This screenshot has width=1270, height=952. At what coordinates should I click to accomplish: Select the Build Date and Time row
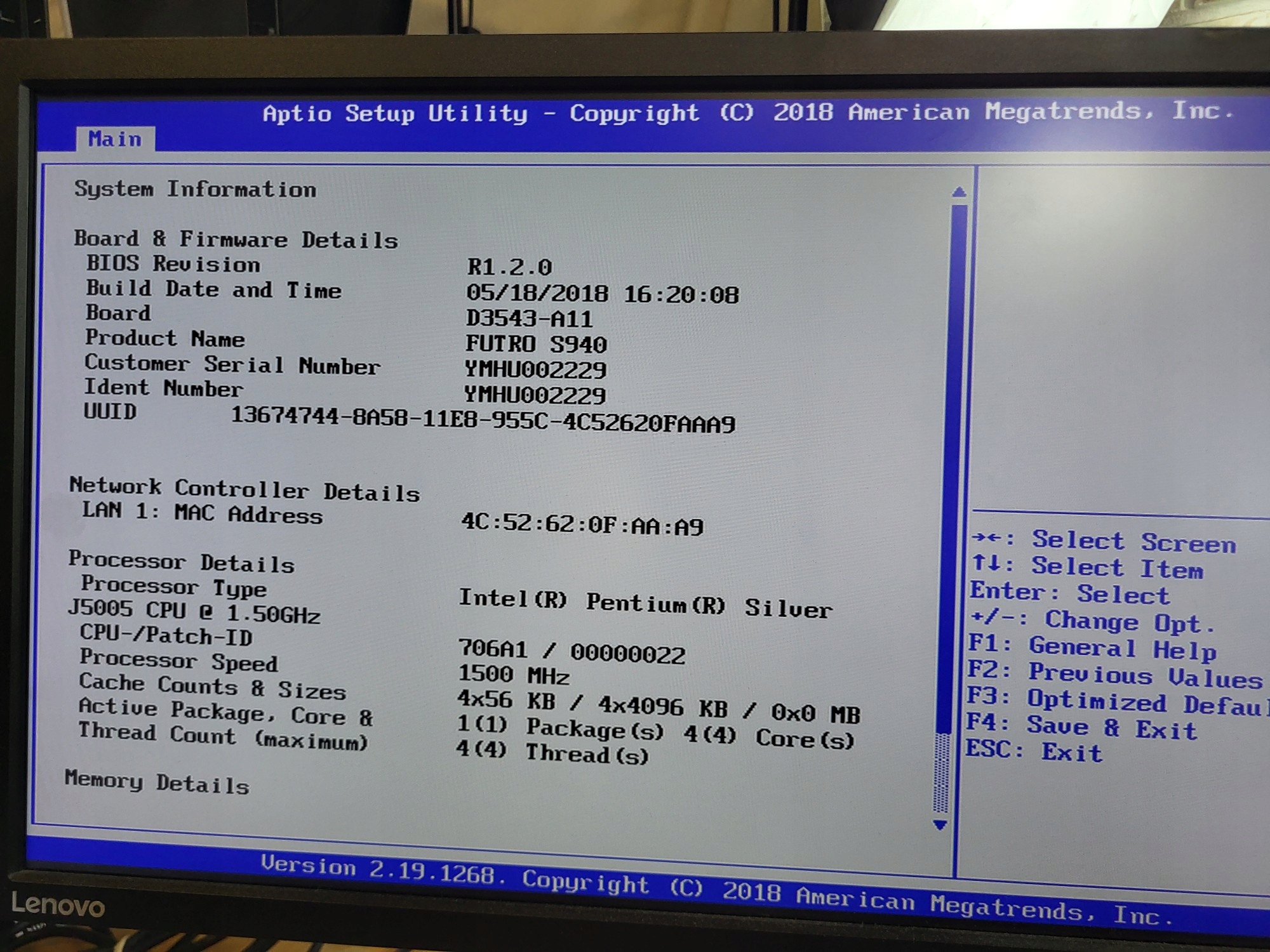[213, 289]
